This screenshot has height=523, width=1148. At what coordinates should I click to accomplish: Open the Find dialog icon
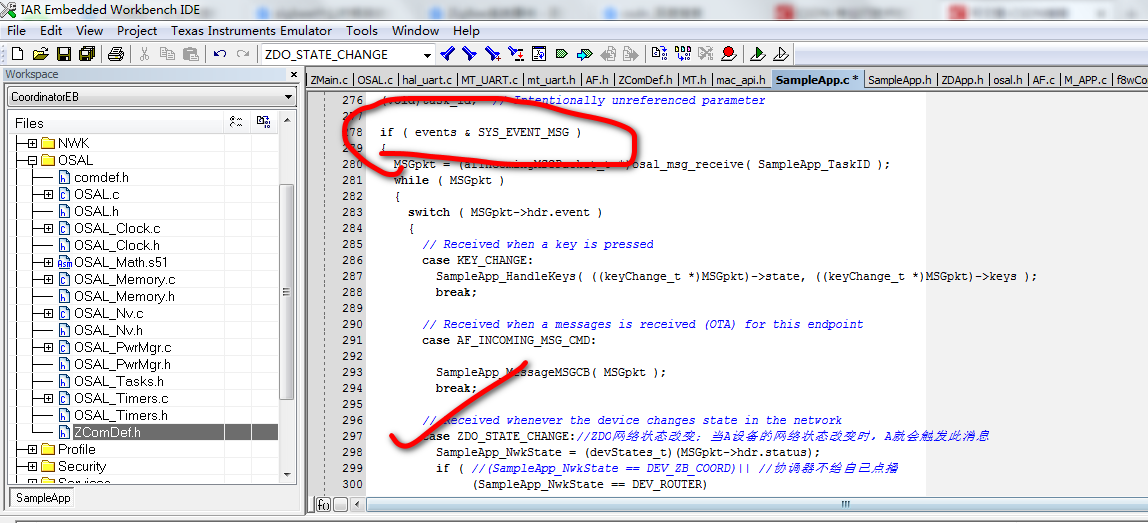(x=493, y=54)
